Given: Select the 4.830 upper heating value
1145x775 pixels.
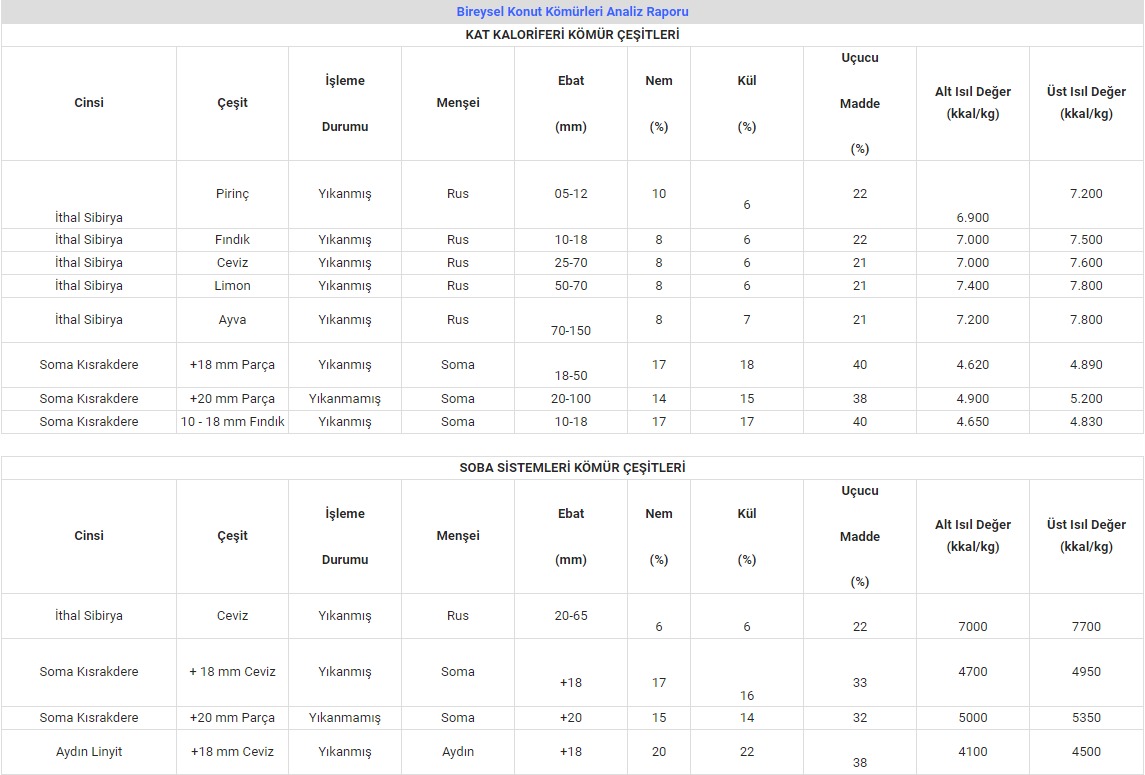Looking at the screenshot, I should 1086,421.
